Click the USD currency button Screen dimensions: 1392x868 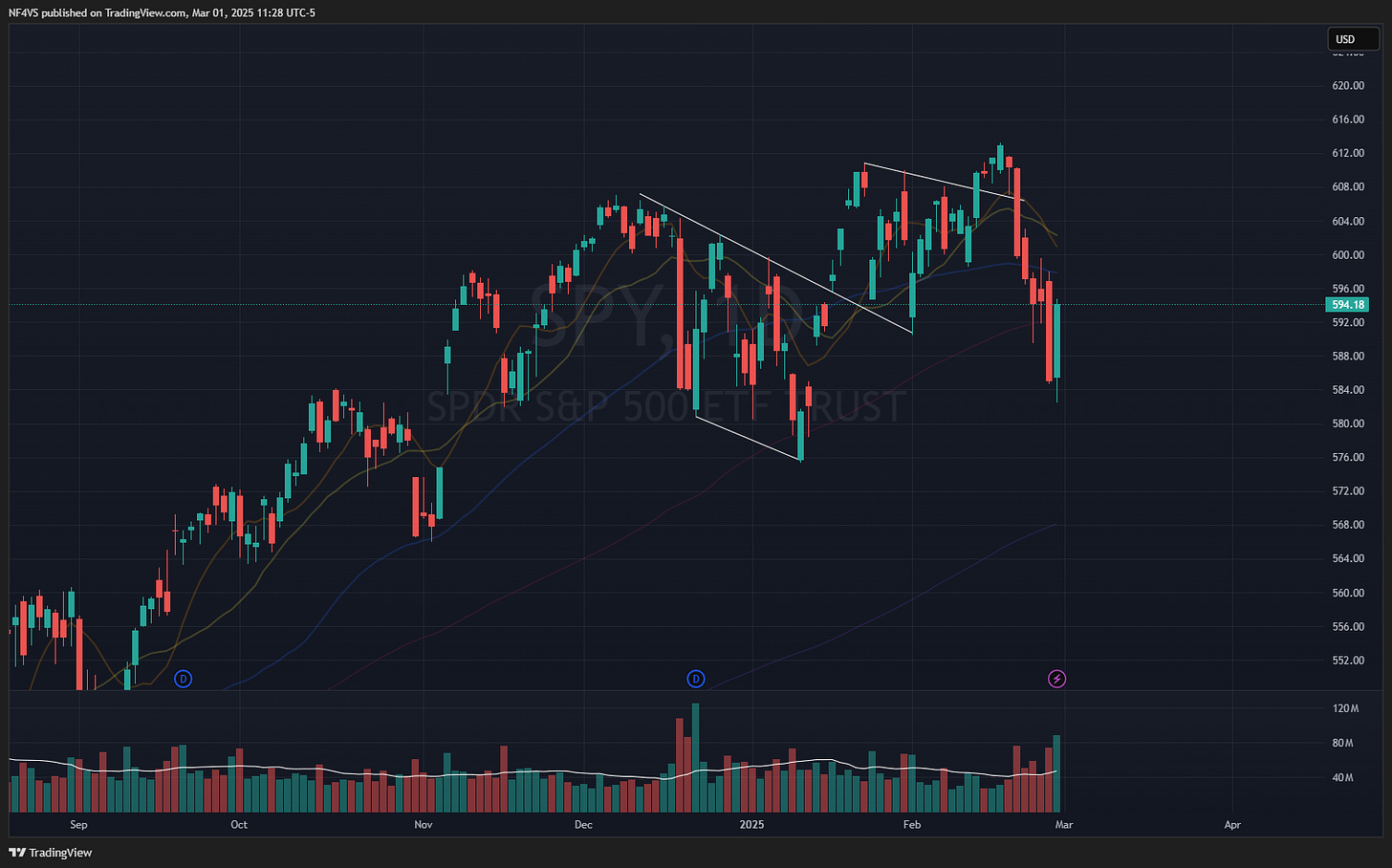click(1353, 39)
